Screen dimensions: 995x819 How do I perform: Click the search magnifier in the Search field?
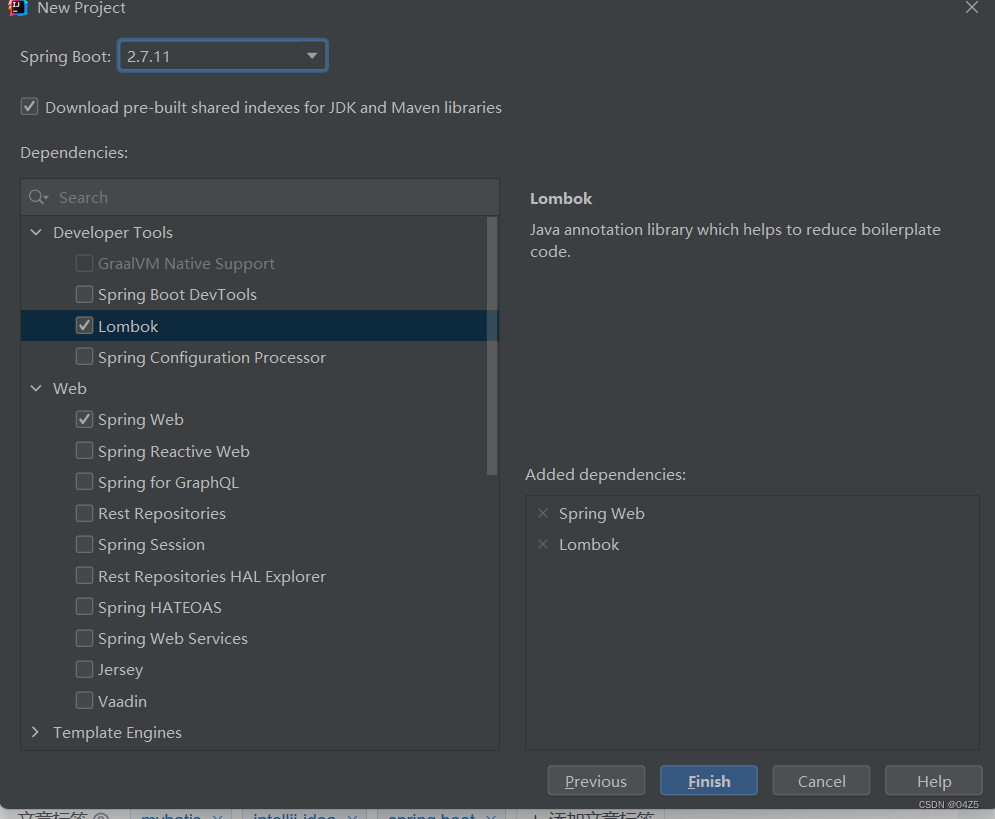(x=37, y=196)
